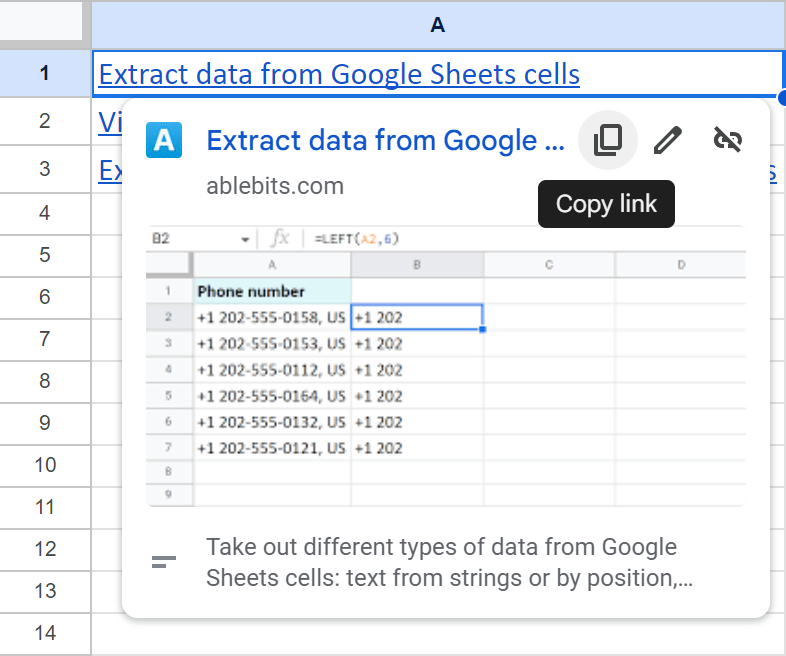The width and height of the screenshot is (786, 656).
Task: Select row 2 header
Action: [x=44, y=121]
